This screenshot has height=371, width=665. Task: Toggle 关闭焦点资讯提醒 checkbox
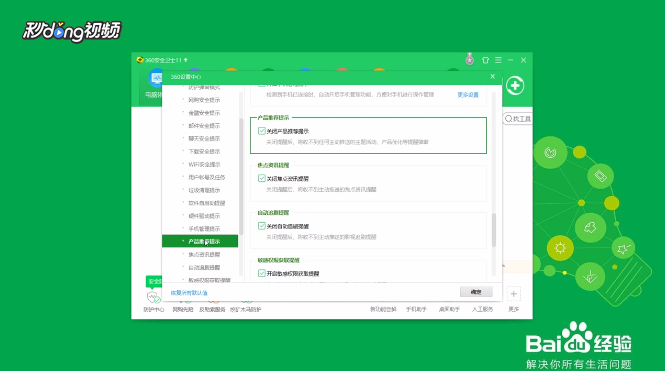[262, 178]
